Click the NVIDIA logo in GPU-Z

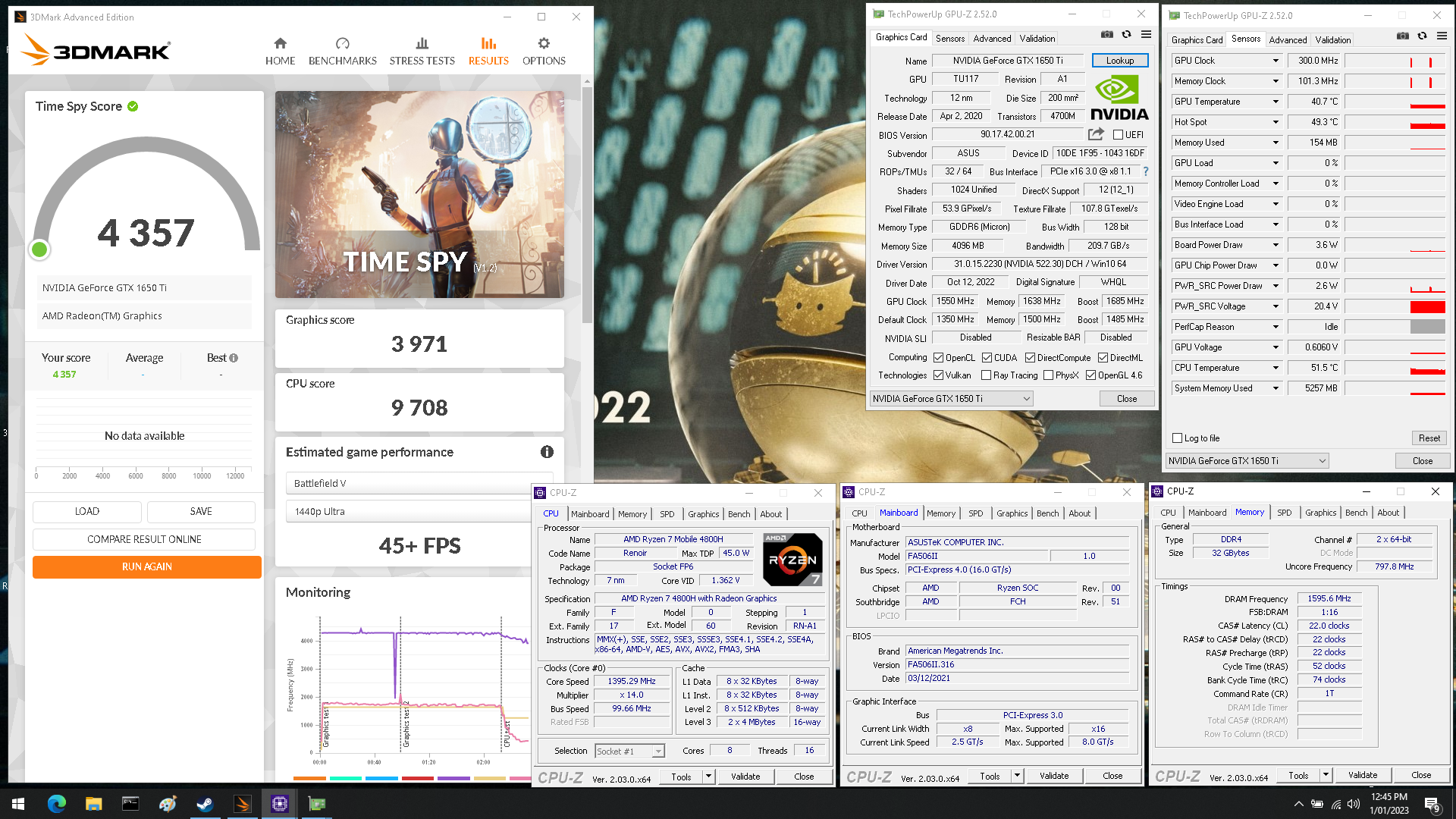(1119, 99)
